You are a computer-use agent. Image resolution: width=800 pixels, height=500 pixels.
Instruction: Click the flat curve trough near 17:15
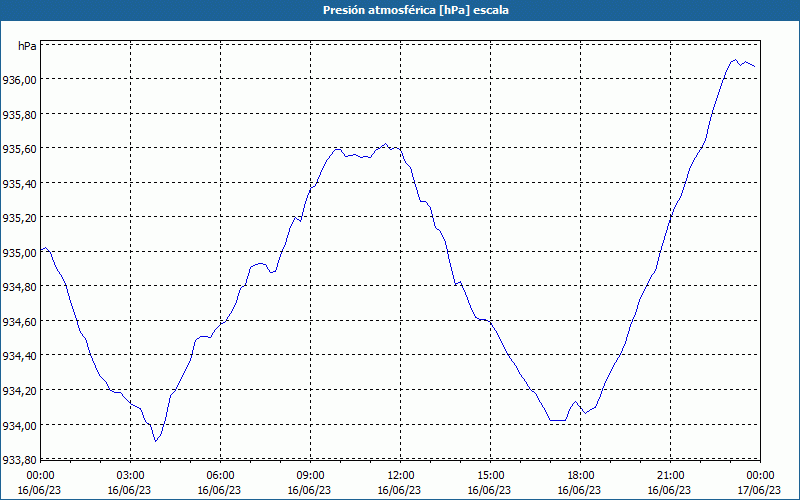point(557,420)
